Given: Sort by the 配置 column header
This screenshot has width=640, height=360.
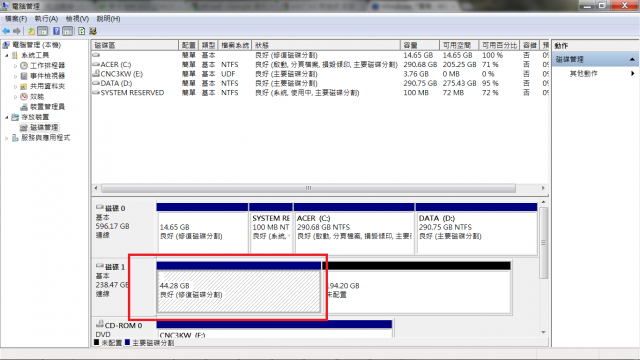Looking at the screenshot, I should (189, 45).
